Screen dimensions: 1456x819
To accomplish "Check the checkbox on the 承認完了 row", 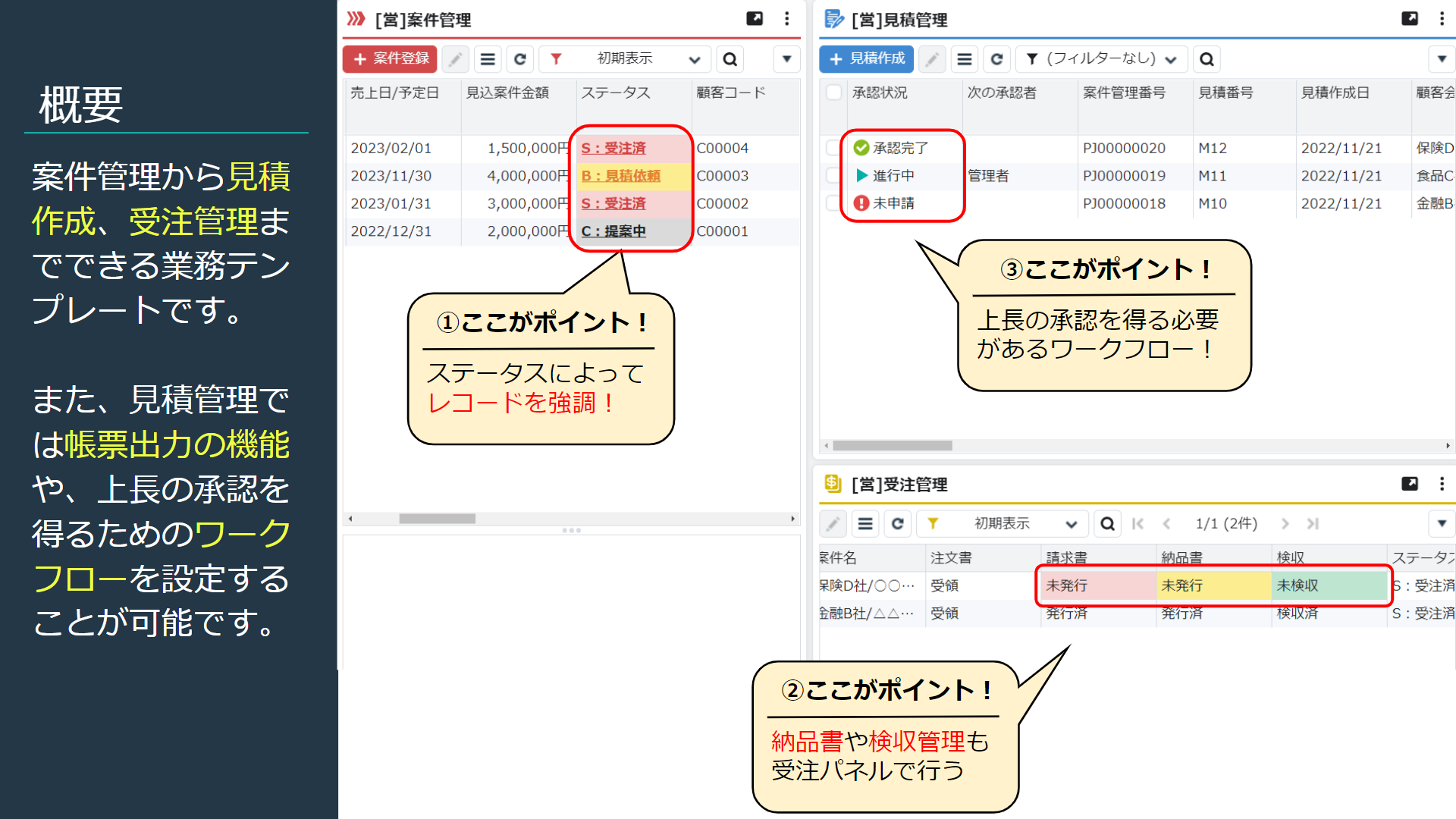I will 830,148.
